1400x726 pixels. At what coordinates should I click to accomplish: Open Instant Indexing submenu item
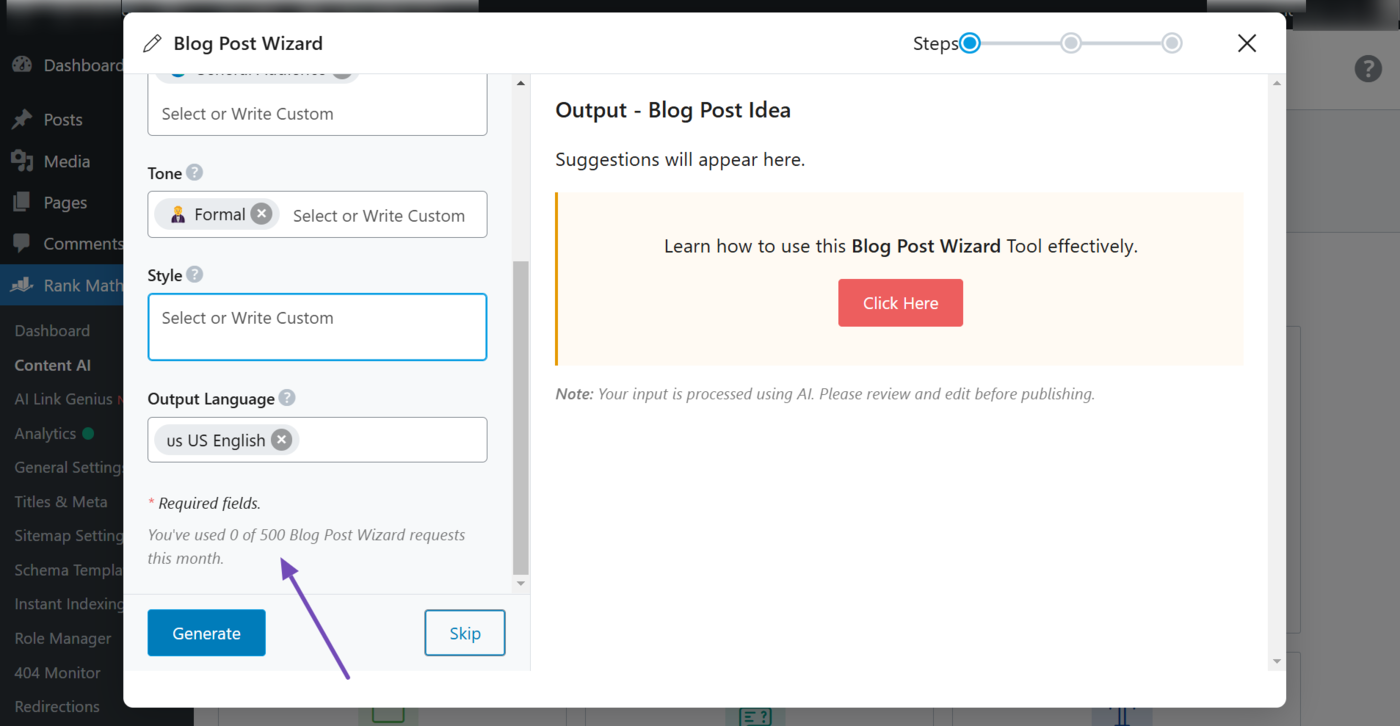68,604
